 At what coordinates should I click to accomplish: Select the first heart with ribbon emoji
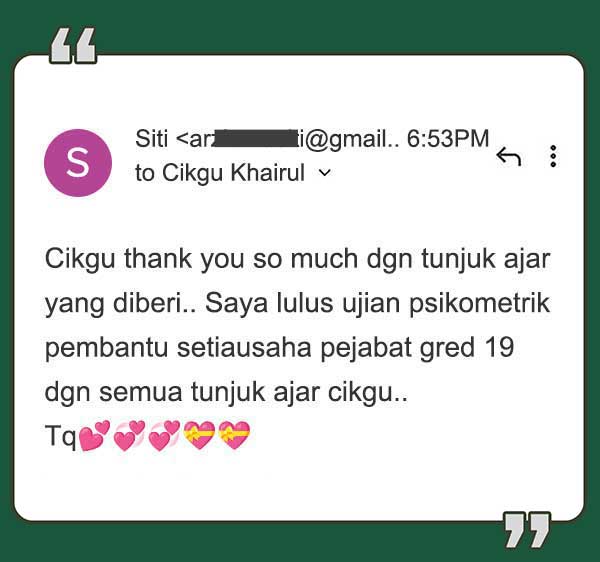tap(199, 435)
